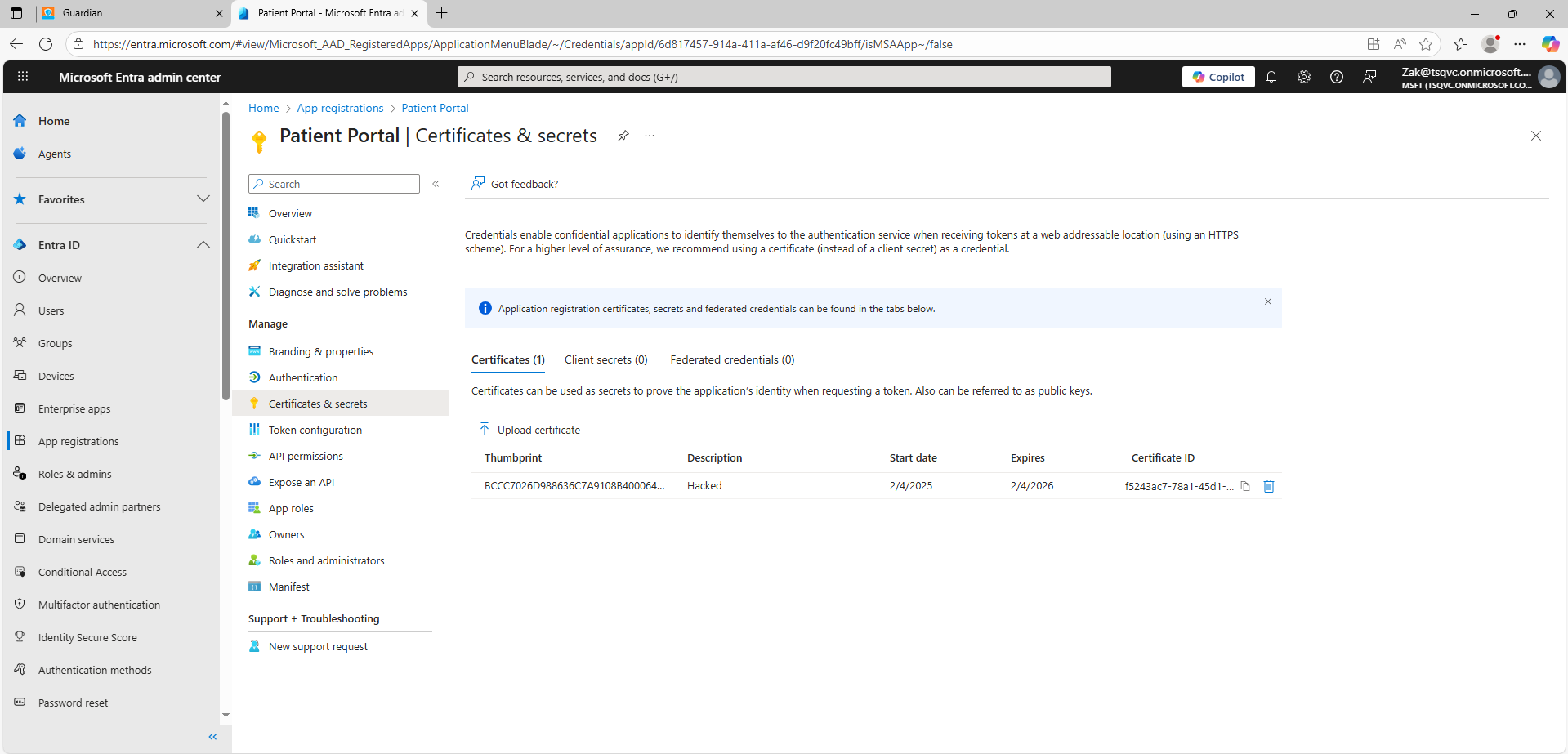Viewport: 1568px width, 754px height.
Task: Copy the Certificate ID to clipboard
Action: click(1245, 486)
